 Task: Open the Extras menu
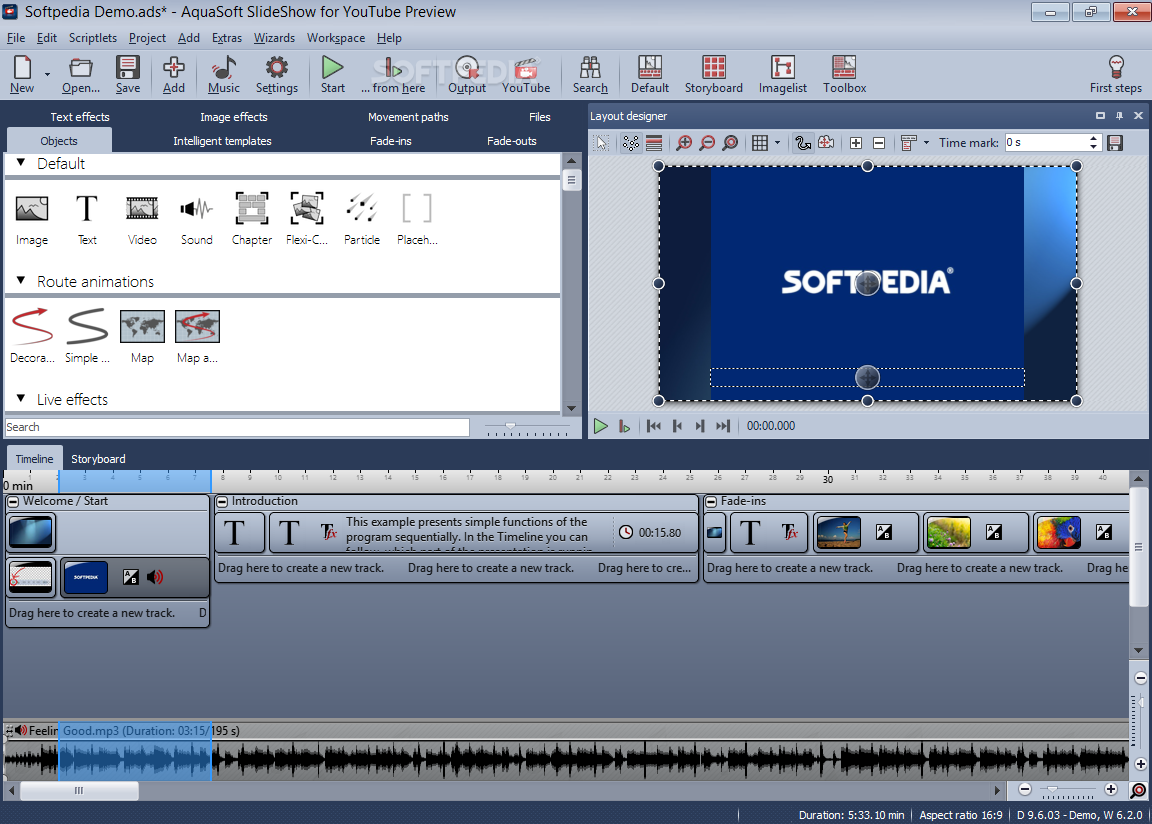(x=226, y=37)
